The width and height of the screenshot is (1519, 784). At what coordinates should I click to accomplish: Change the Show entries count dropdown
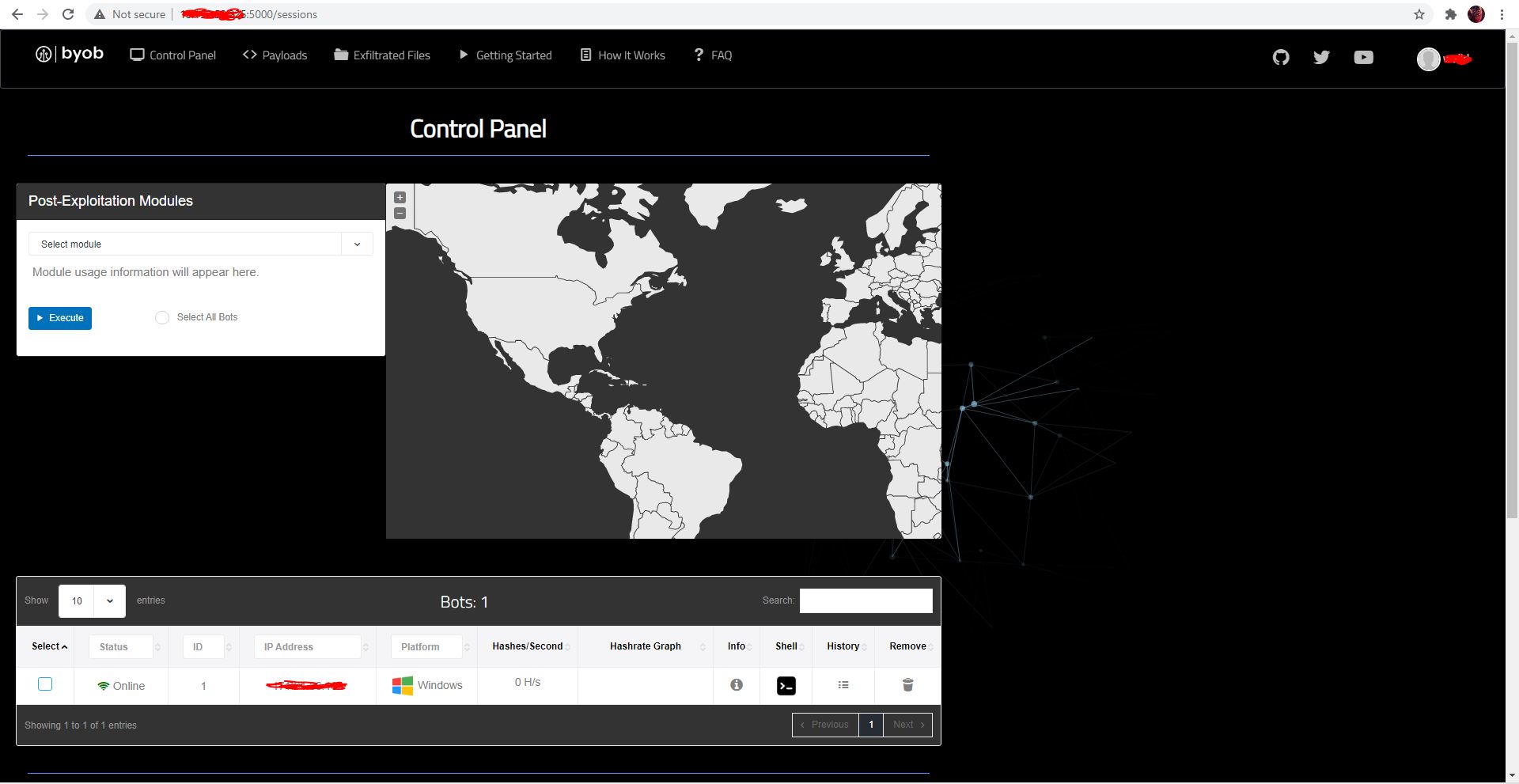pyautogui.click(x=91, y=601)
